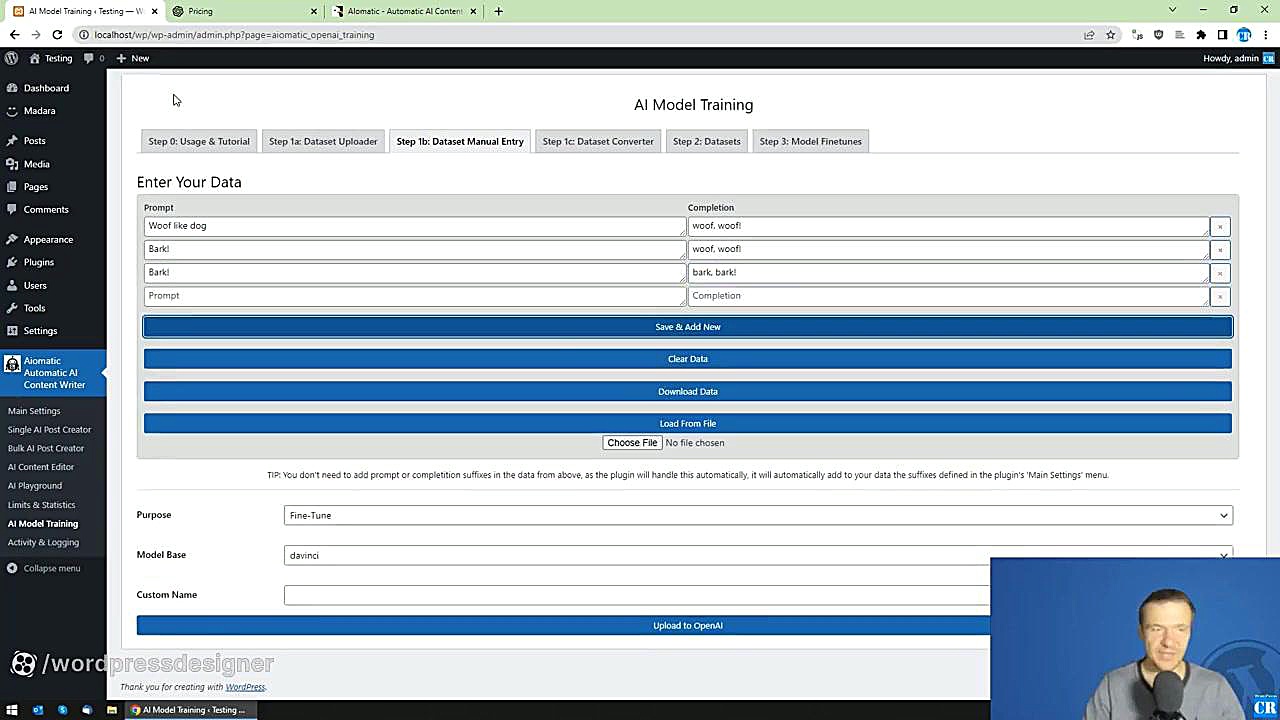This screenshot has width=1280, height=720.
Task: Open the WordPress.org footer link
Action: [245, 687]
